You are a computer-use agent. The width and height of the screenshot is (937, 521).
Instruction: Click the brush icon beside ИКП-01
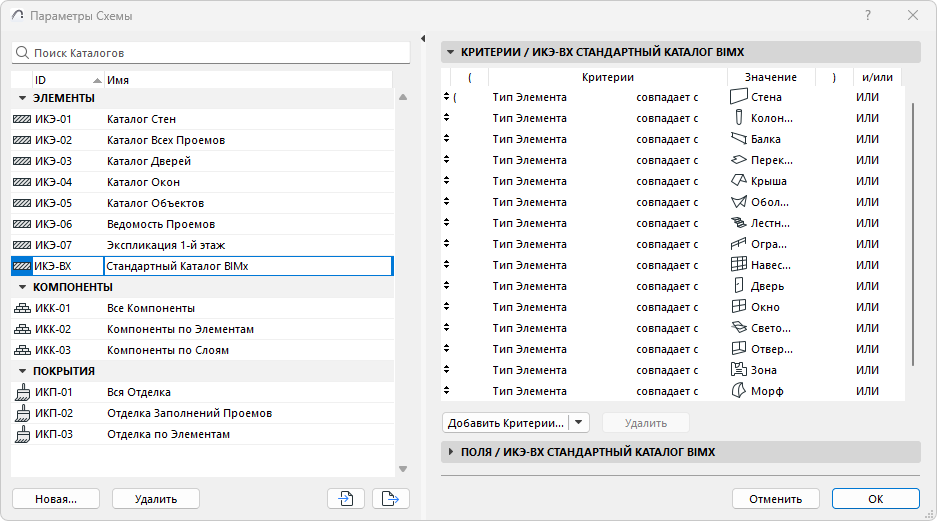pyautogui.click(x=22, y=392)
